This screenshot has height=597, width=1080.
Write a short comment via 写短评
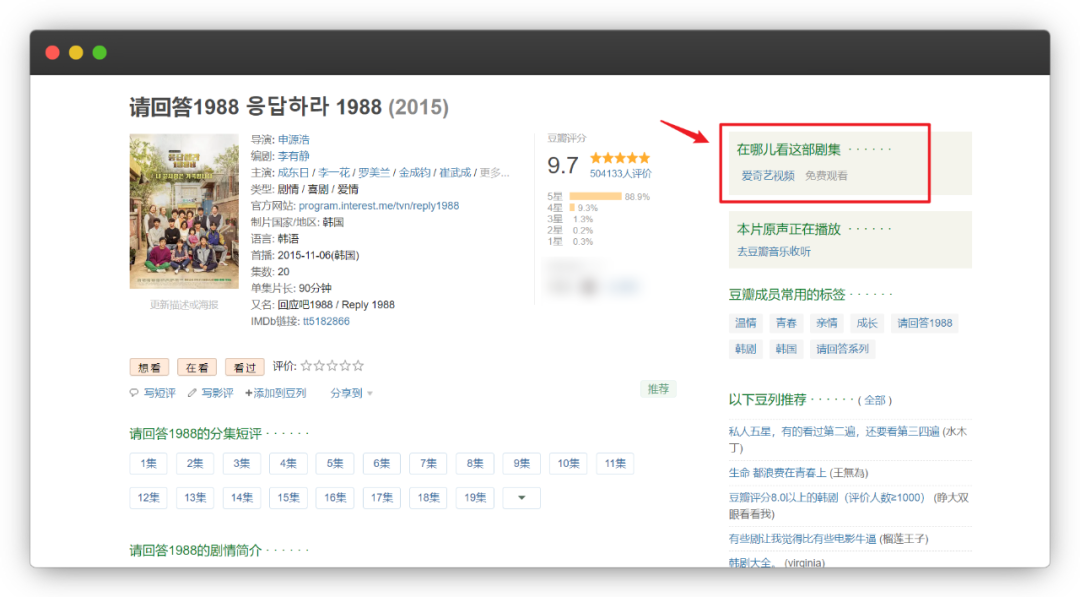tap(159, 392)
